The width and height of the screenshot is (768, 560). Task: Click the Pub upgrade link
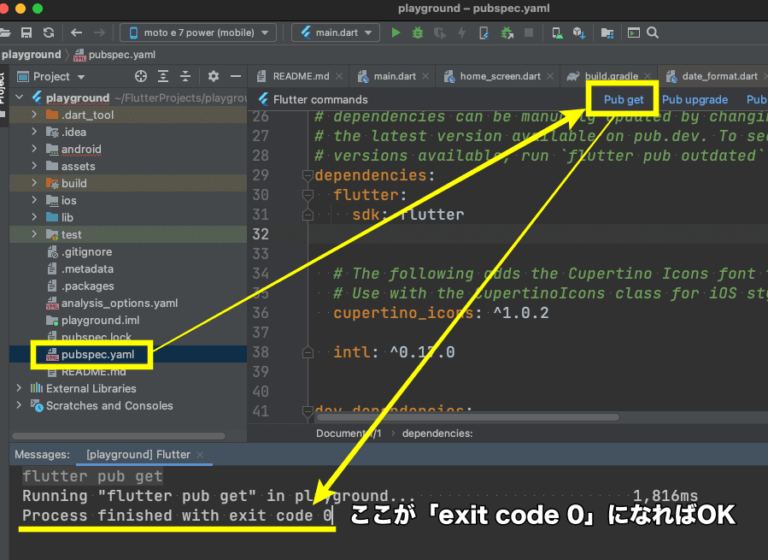pyautogui.click(x=695, y=100)
